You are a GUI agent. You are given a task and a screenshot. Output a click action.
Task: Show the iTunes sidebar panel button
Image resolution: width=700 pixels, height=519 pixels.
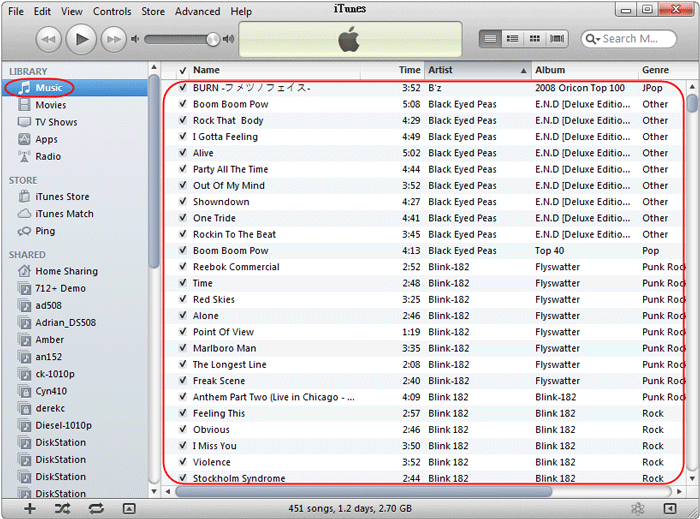(670, 508)
